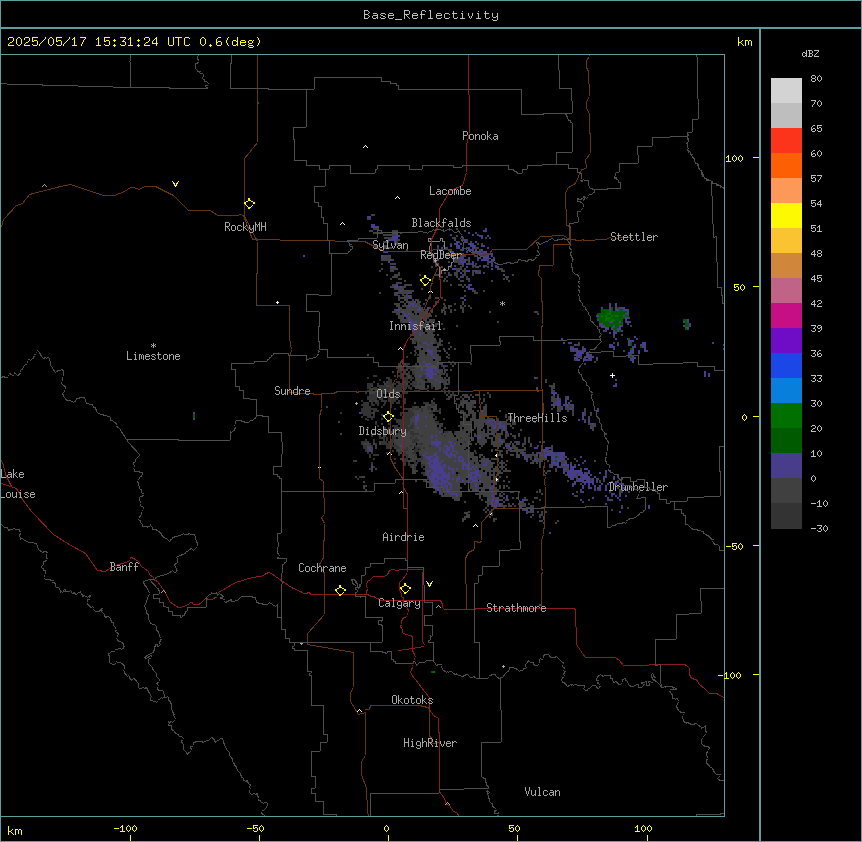Click the Banff town label
The image size is (862, 842).
(124, 567)
